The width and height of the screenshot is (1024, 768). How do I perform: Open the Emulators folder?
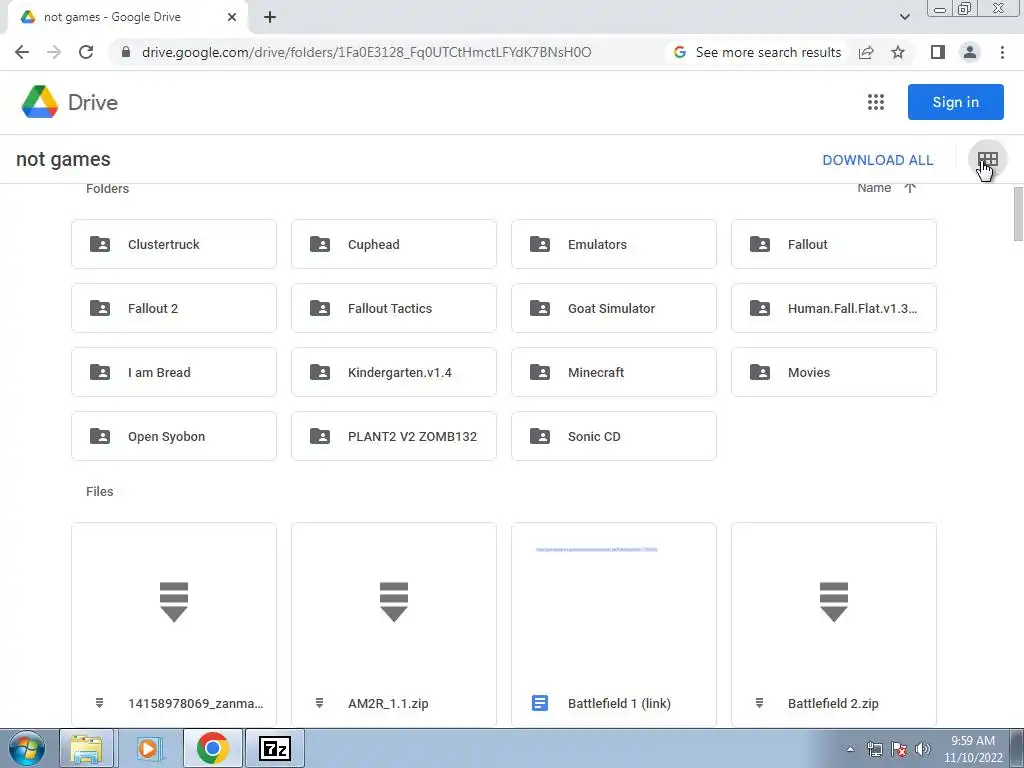614,244
